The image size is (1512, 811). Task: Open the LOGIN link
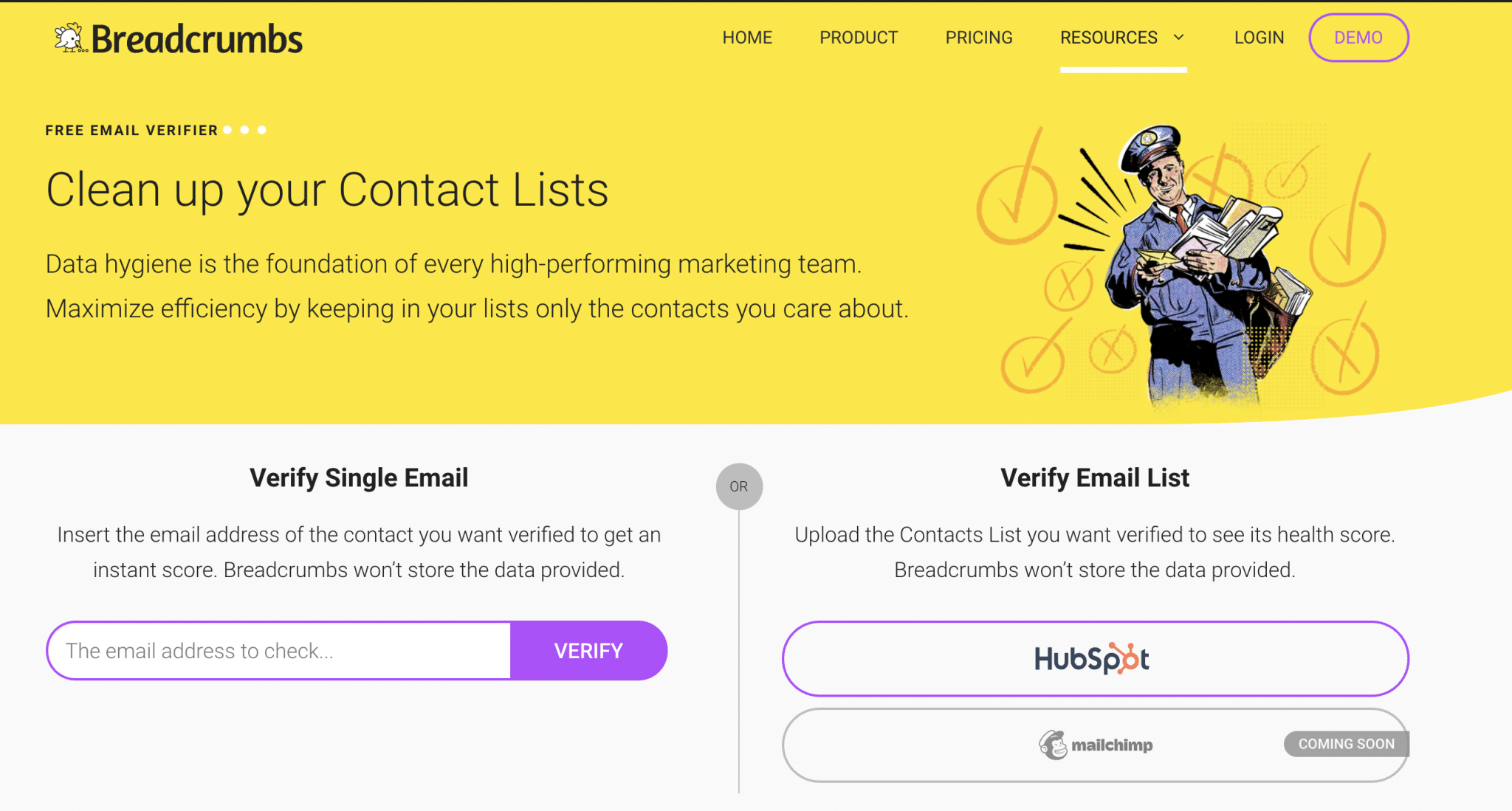pos(1259,38)
